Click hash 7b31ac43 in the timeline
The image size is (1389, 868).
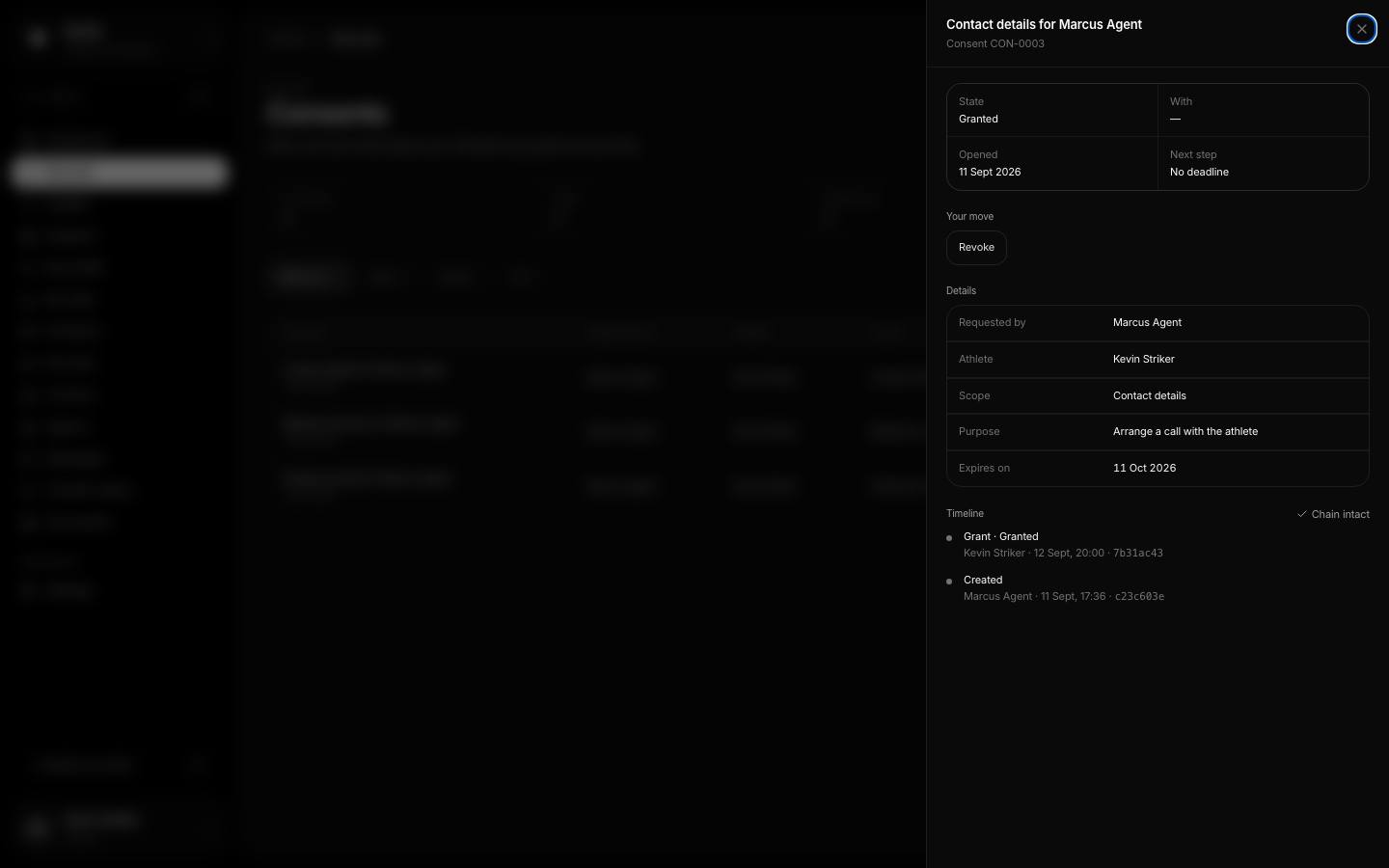click(x=1137, y=554)
